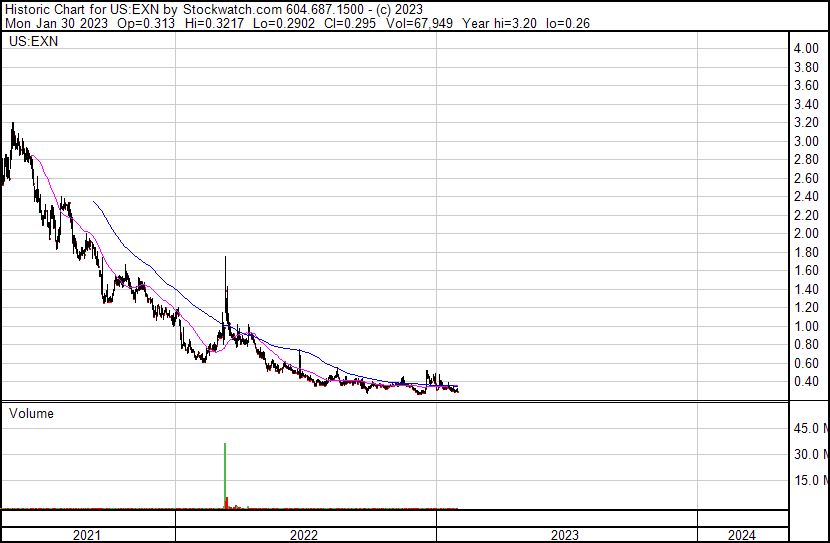The image size is (830, 543).
Task: Click the 45.0 M volume axis label
Action: pyautogui.click(x=810, y=429)
